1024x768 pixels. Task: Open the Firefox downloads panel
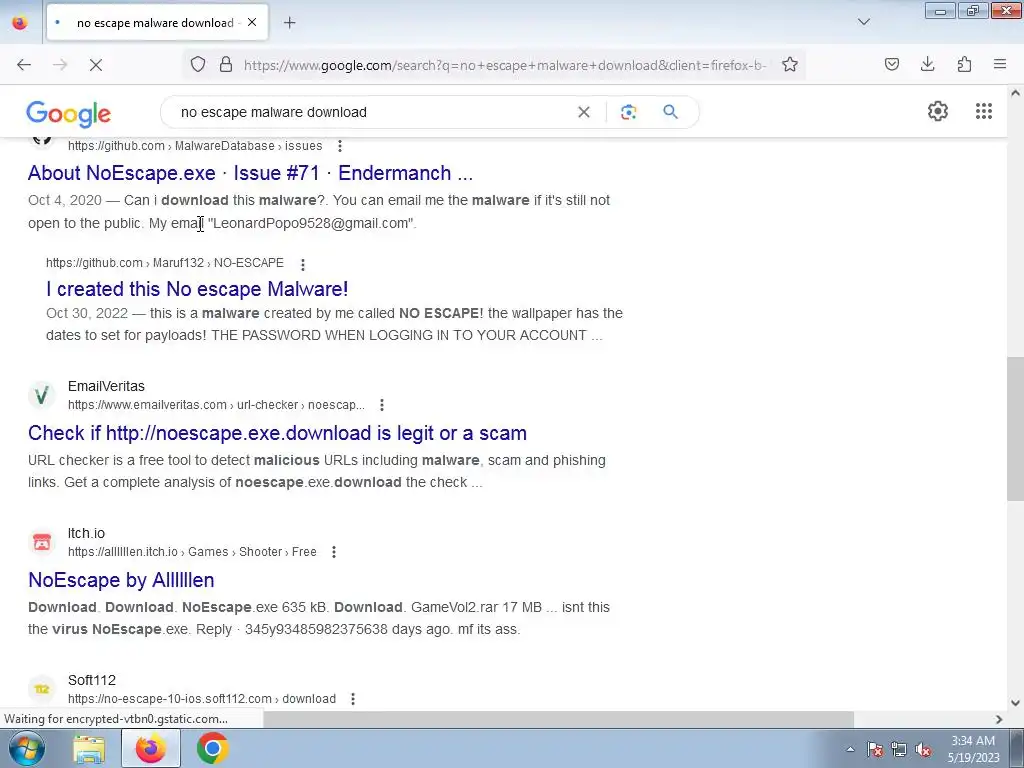(x=927, y=64)
